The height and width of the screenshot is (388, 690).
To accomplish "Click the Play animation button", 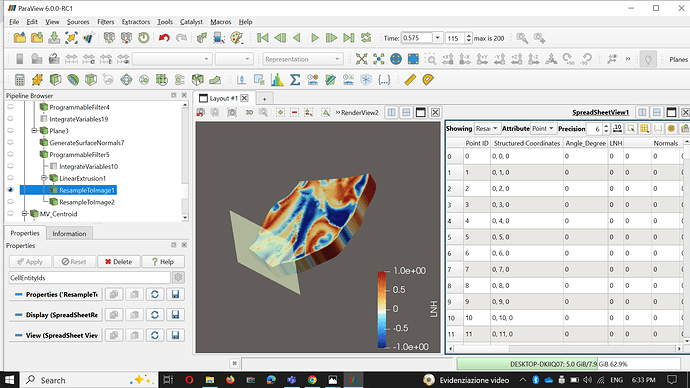I will (314, 38).
